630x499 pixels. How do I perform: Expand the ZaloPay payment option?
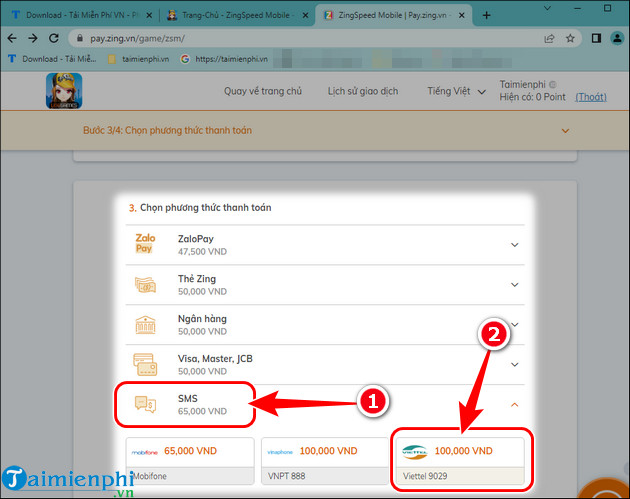click(515, 245)
